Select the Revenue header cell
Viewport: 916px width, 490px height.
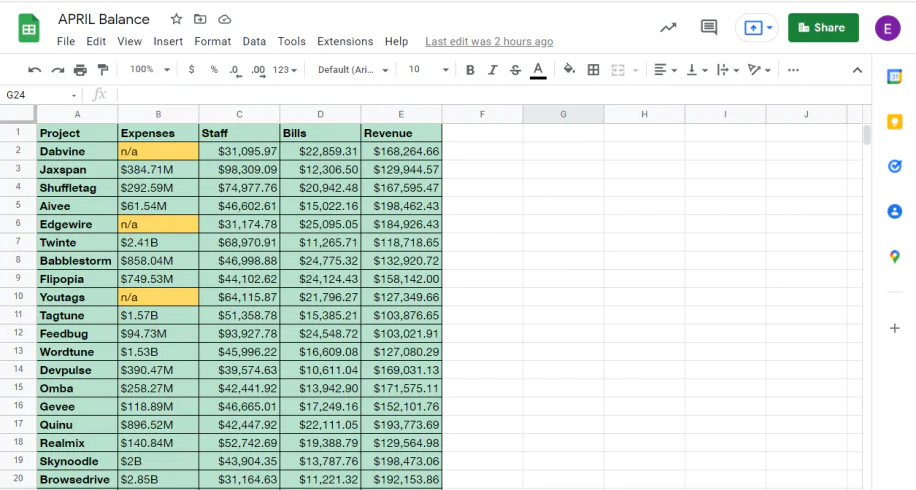[401, 133]
